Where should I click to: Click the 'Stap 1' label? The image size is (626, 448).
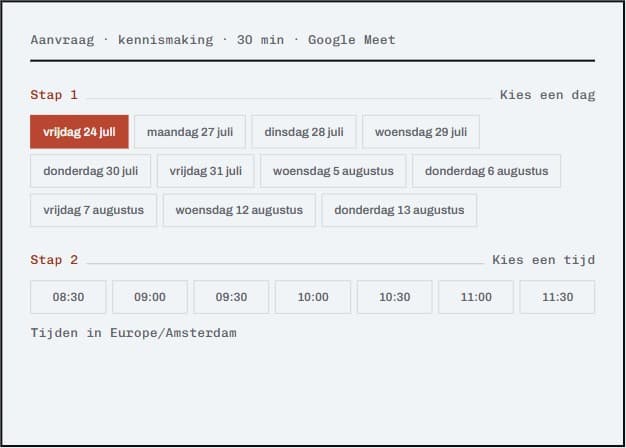coord(54,95)
